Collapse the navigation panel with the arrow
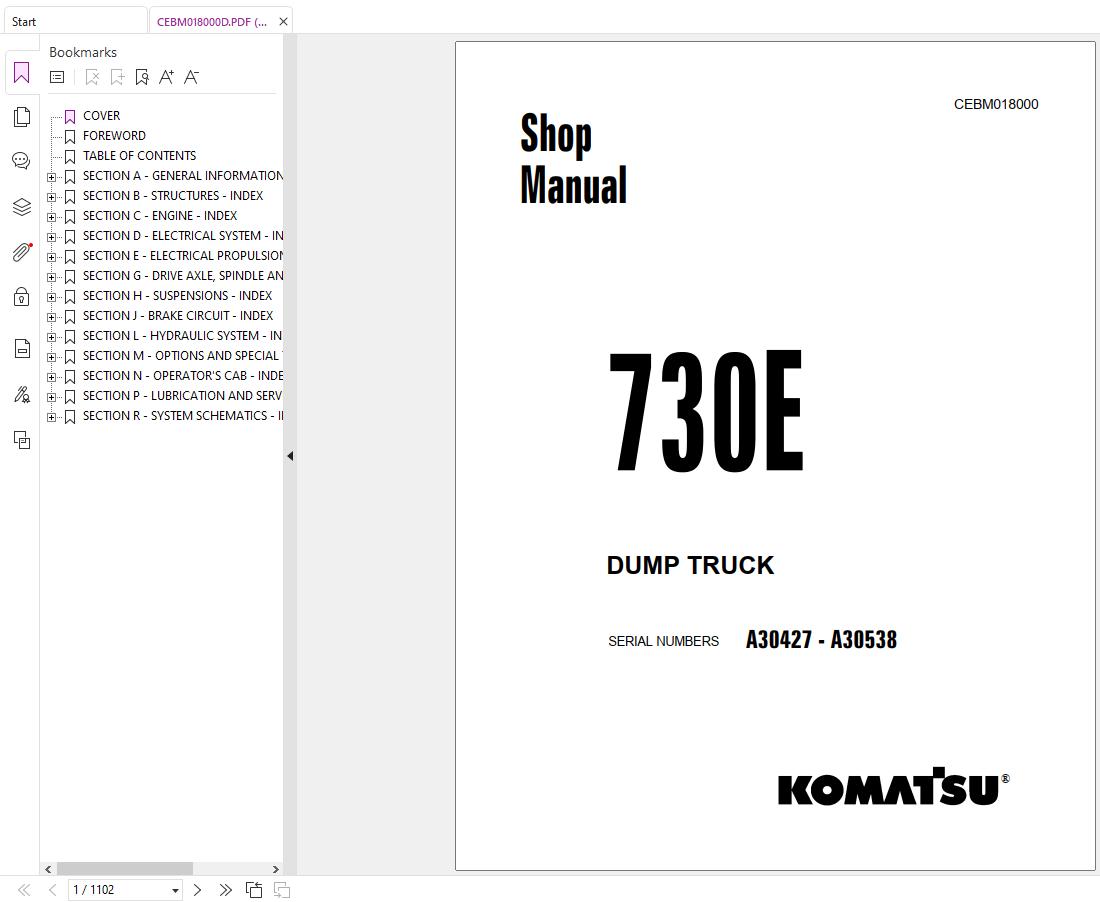 pos(290,456)
